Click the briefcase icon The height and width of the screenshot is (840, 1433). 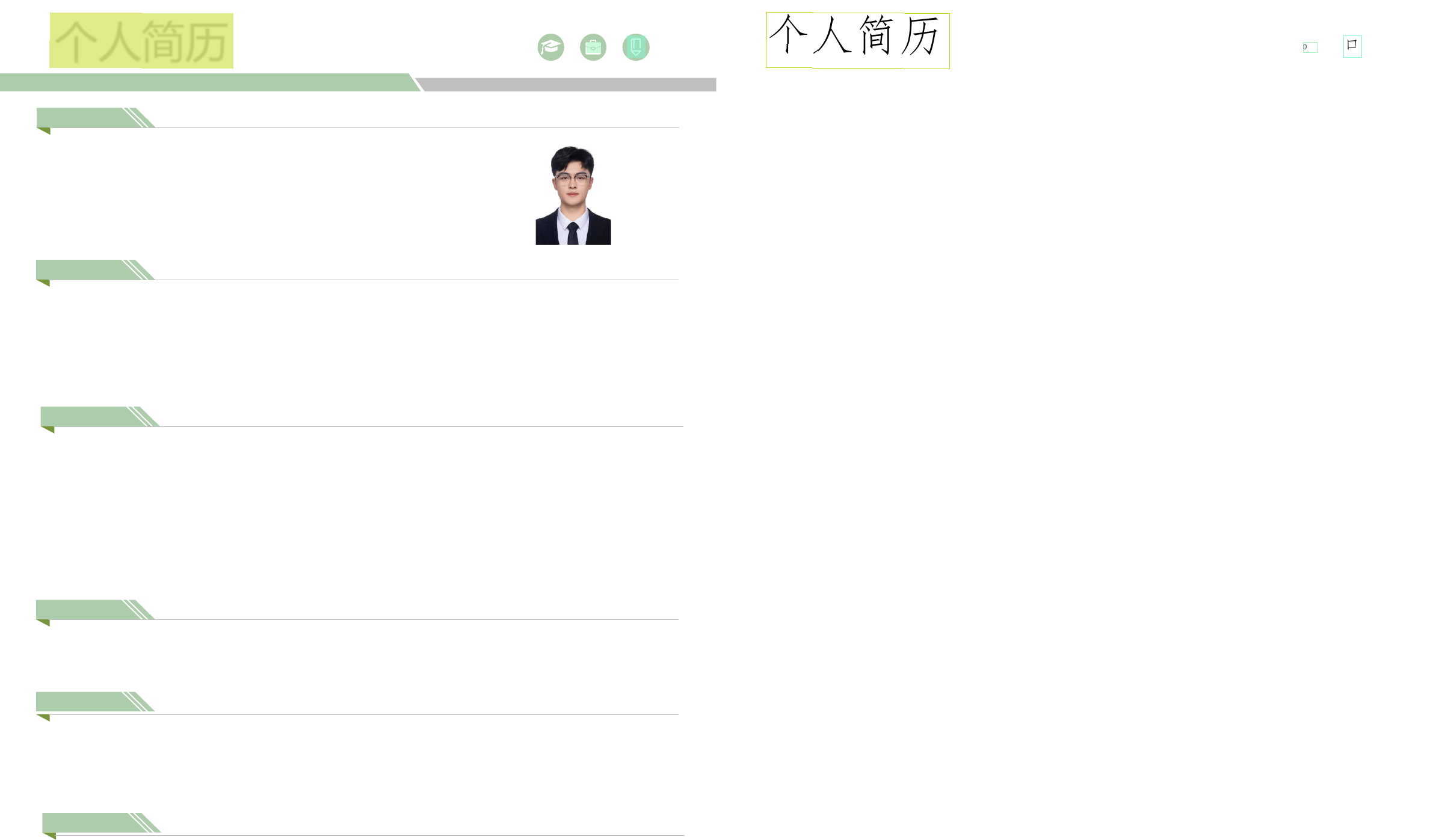(593, 48)
